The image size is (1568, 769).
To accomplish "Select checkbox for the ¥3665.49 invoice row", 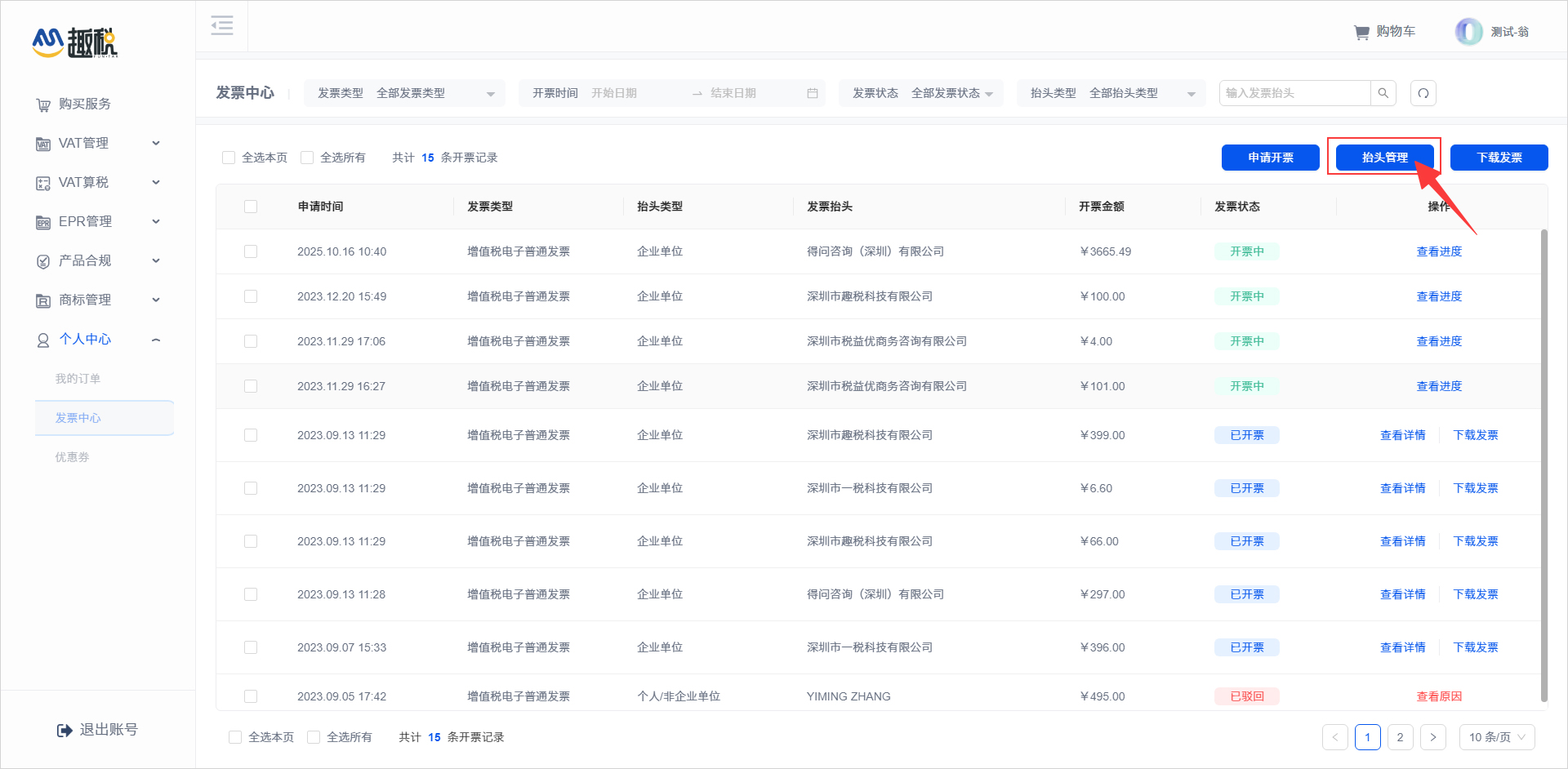I will (x=251, y=251).
